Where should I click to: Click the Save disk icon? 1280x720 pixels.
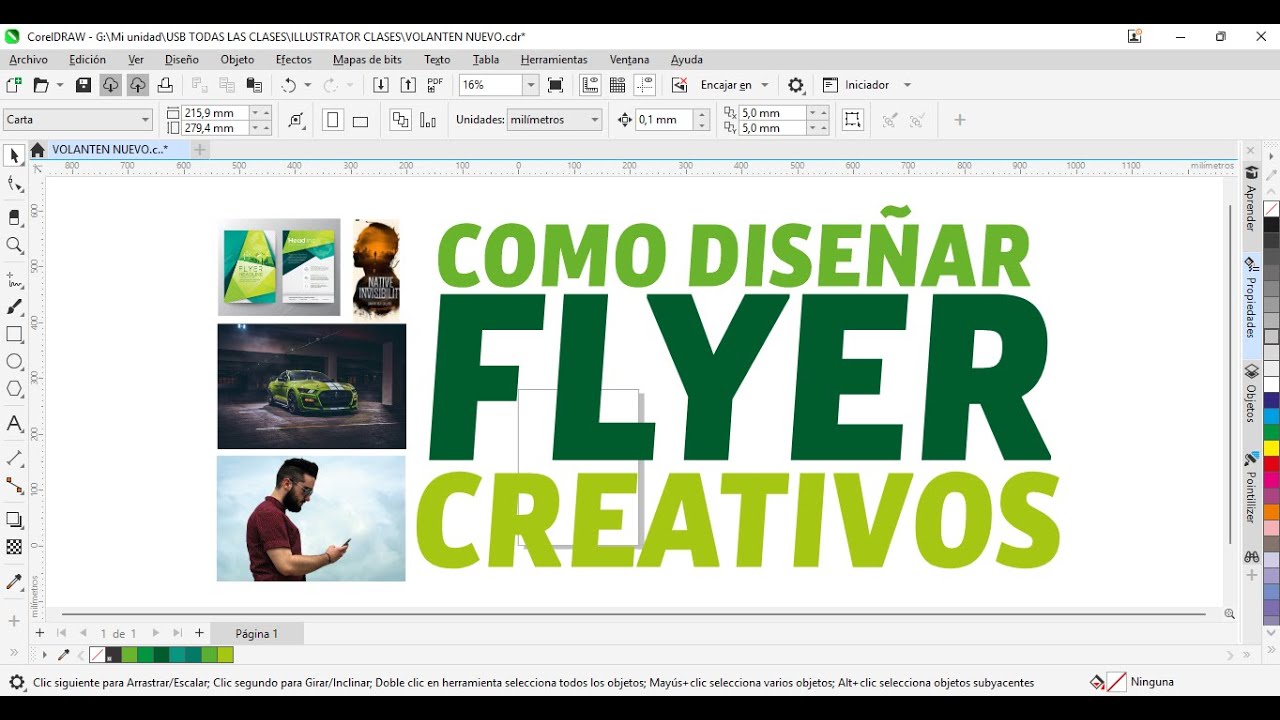pos(84,86)
